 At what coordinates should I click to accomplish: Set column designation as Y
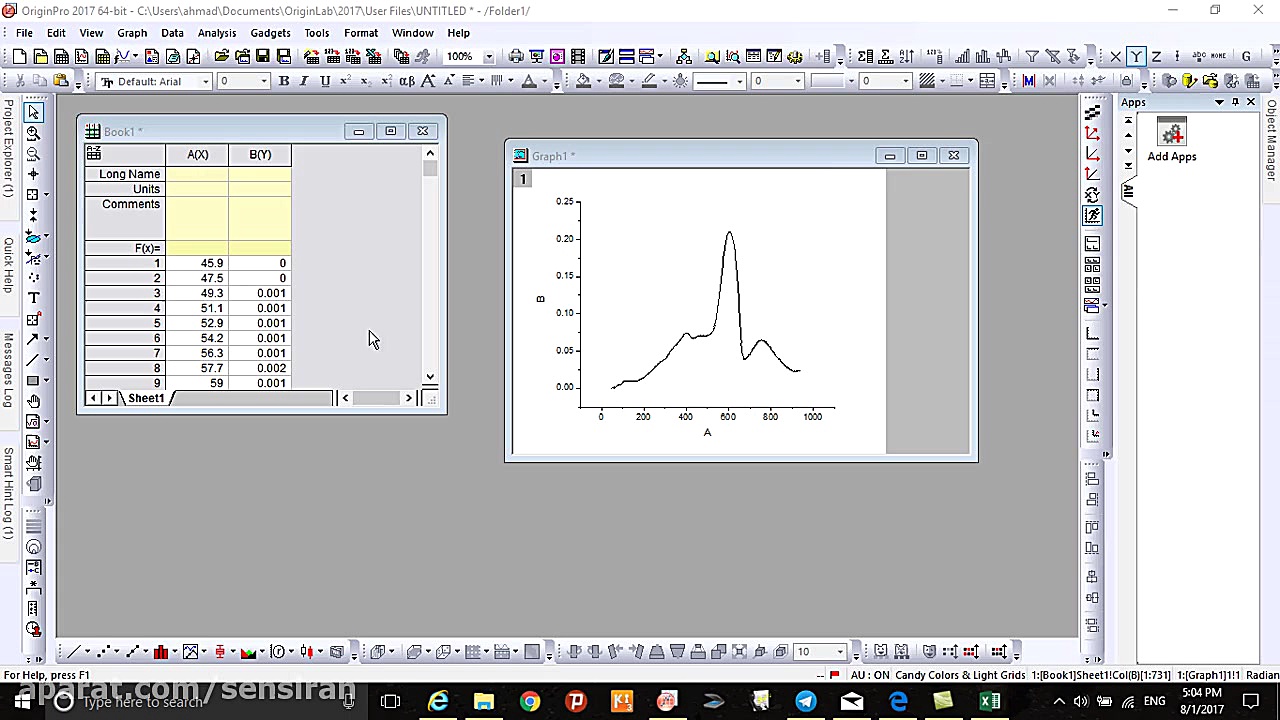[x=1136, y=57]
